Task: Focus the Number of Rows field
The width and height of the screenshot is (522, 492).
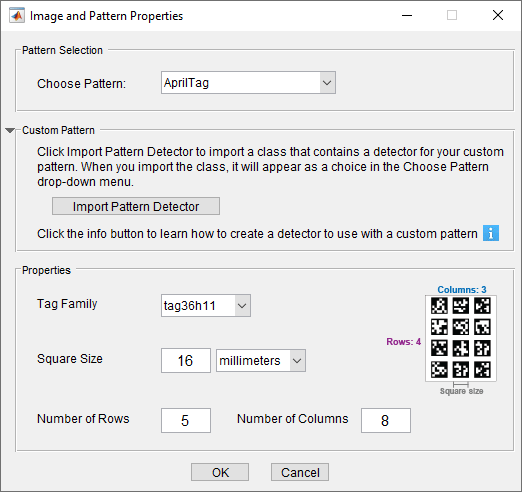Action: [186, 420]
